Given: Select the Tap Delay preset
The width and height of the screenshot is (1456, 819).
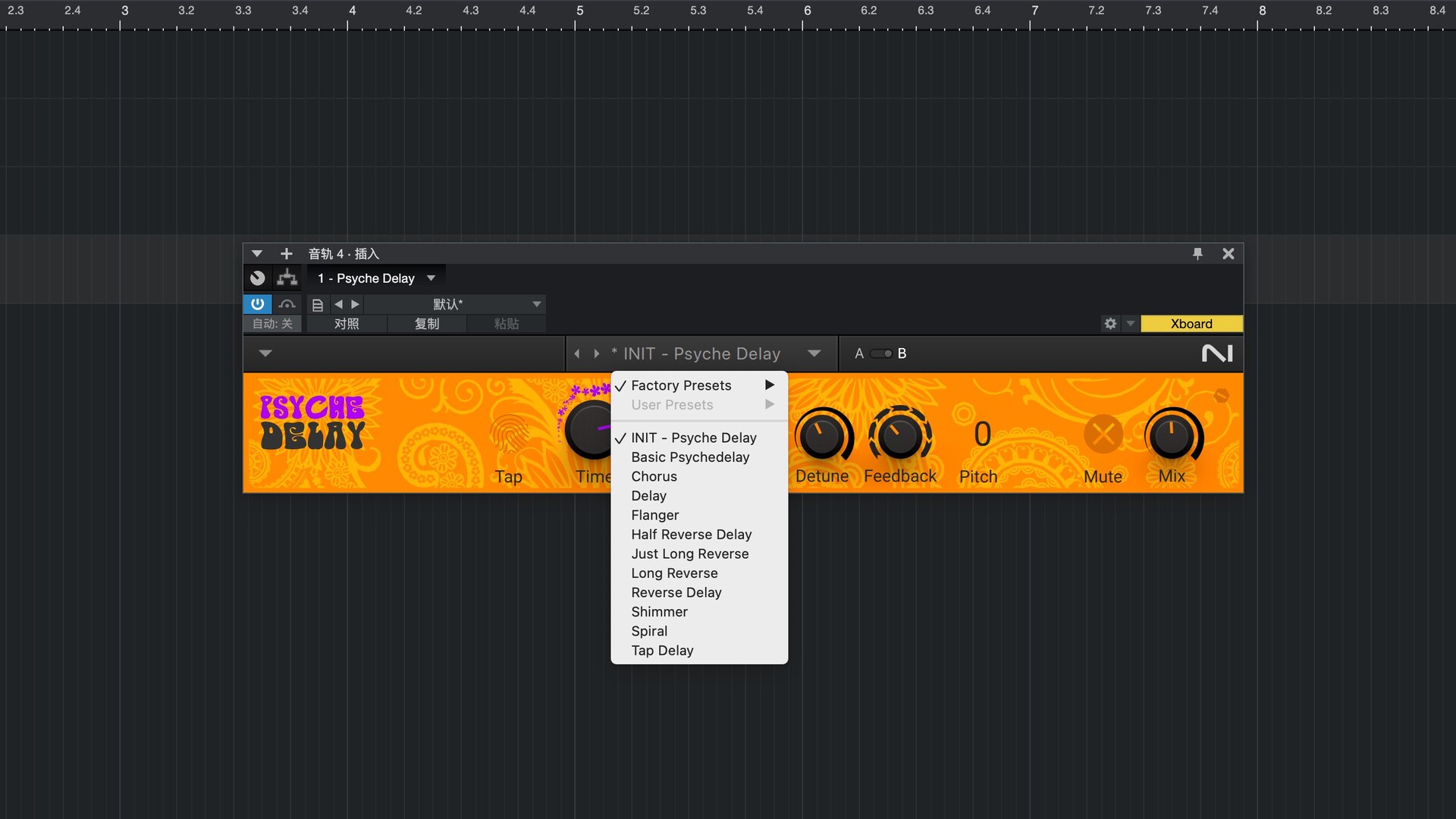Looking at the screenshot, I should pos(699,651).
